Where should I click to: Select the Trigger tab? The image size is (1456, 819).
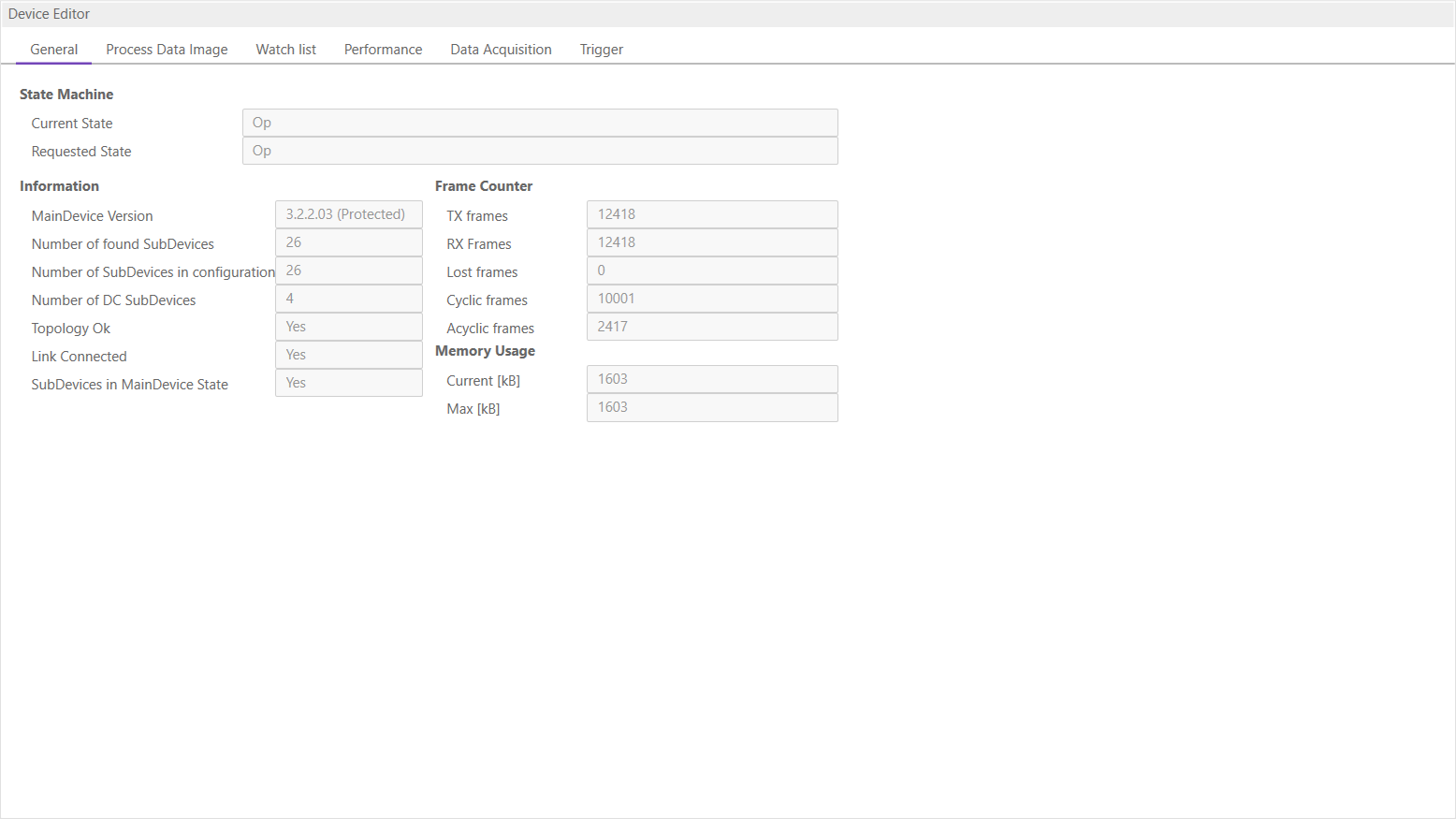click(x=601, y=50)
